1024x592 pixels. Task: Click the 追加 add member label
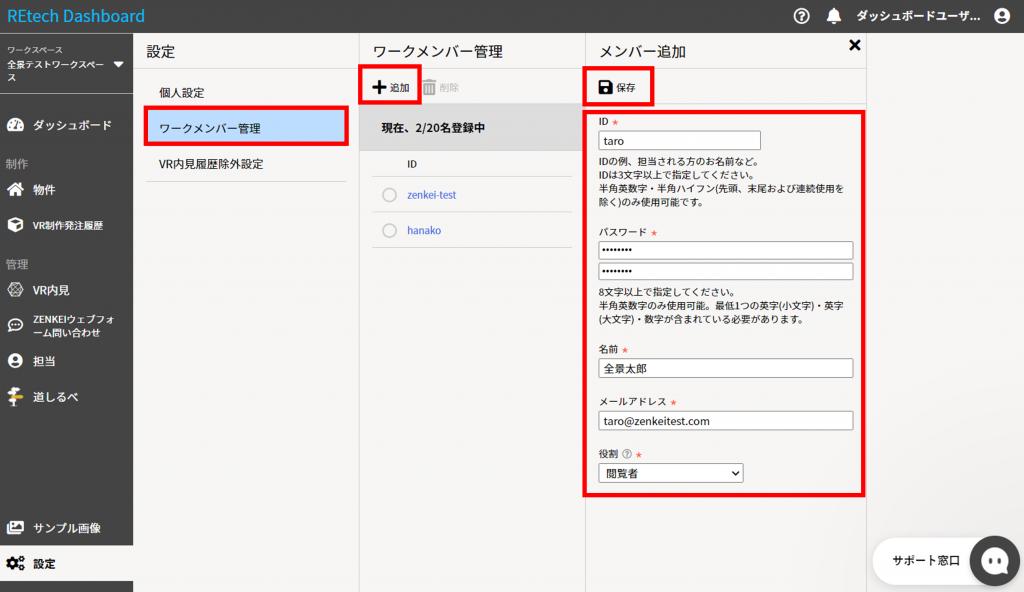point(400,88)
